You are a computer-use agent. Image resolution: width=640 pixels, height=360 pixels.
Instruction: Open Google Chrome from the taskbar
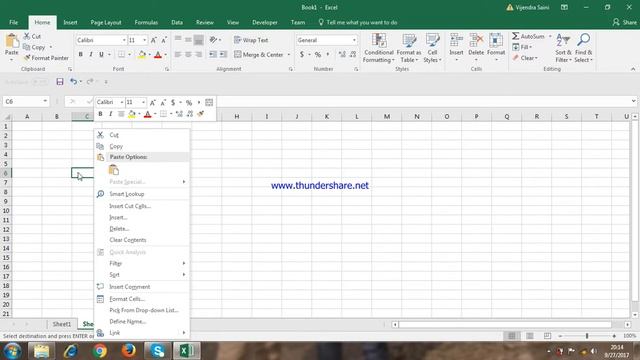[x=99, y=351]
